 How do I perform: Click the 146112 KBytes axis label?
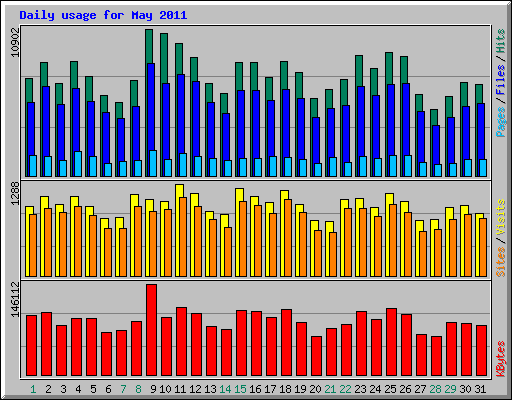click(15, 299)
